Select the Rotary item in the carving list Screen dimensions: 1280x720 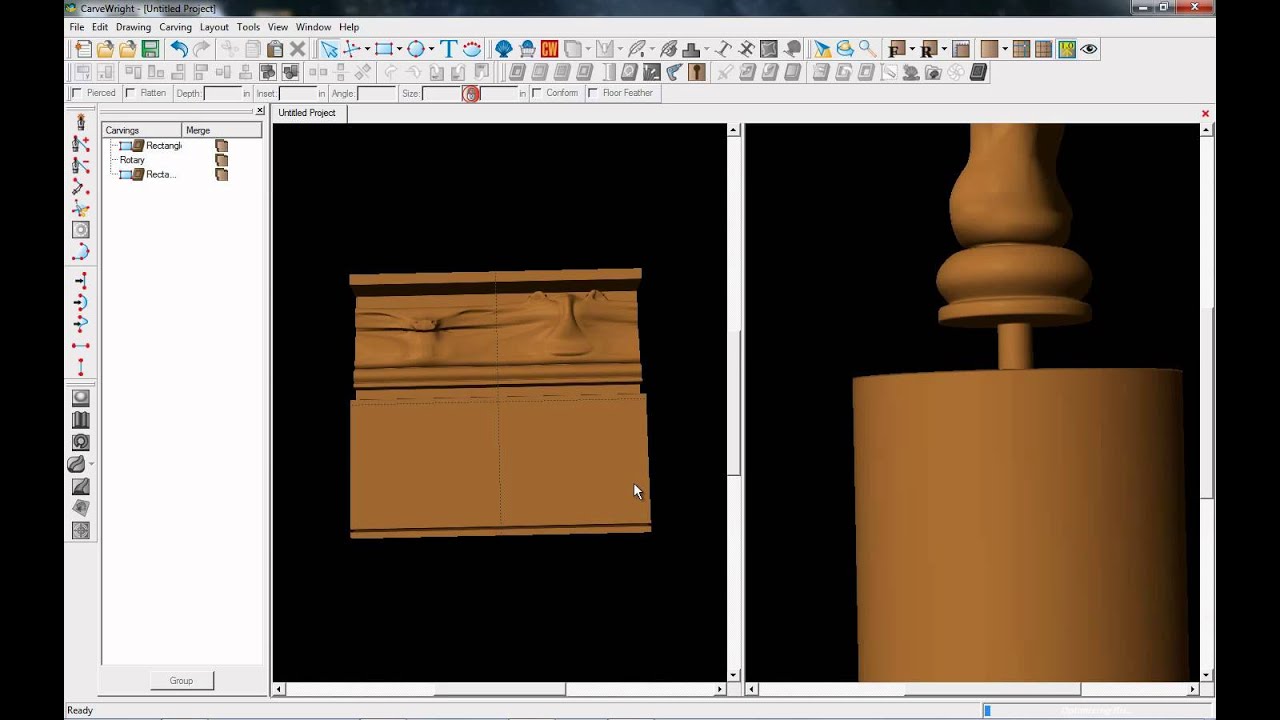(132, 160)
